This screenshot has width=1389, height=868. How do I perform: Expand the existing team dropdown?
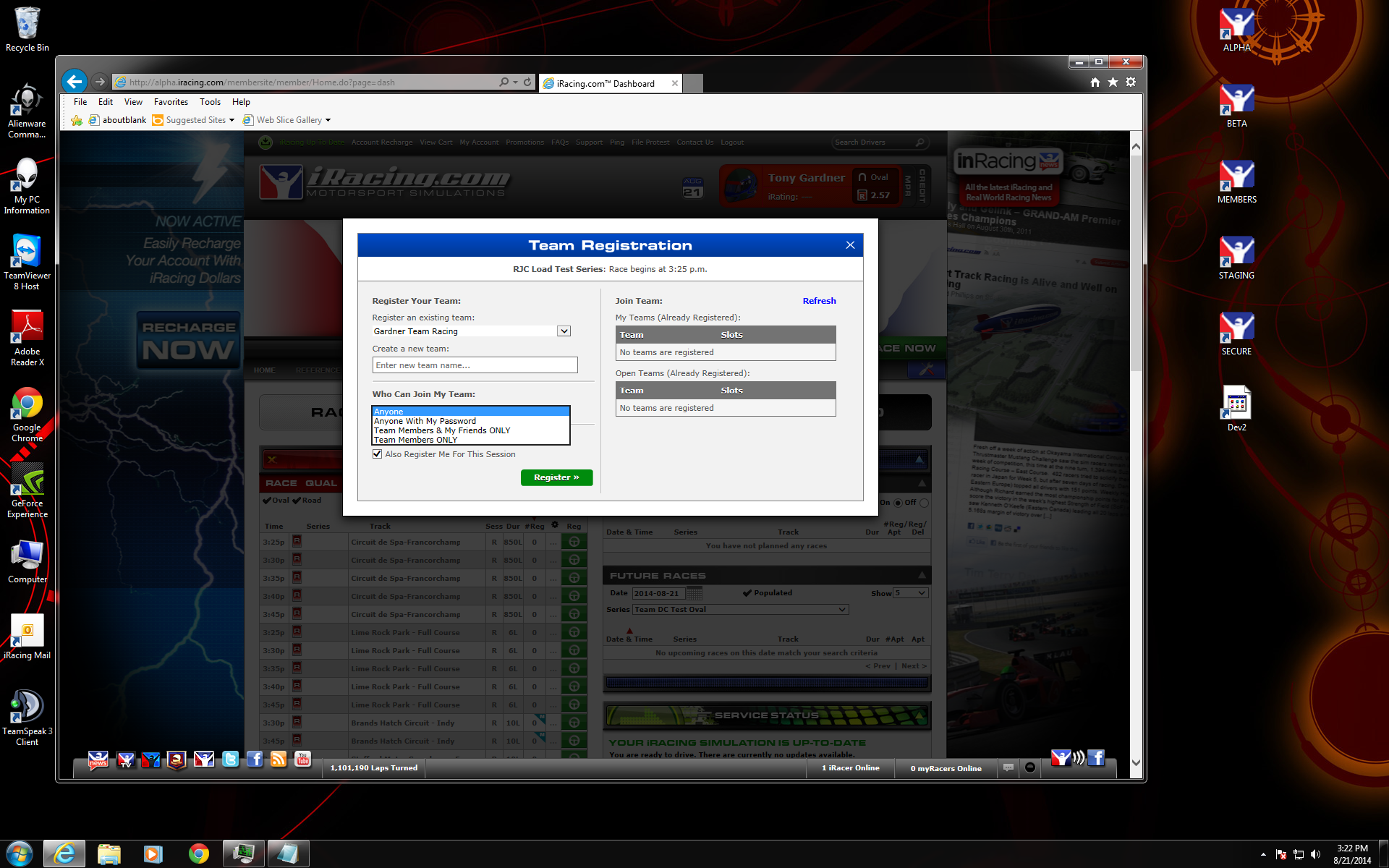564,331
